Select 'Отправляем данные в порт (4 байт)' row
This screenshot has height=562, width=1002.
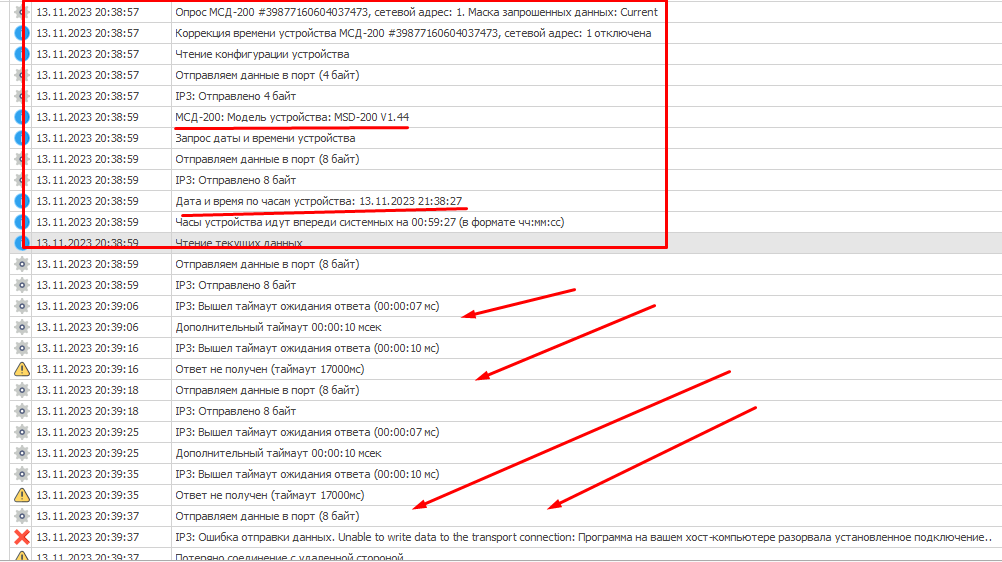tap(267, 75)
